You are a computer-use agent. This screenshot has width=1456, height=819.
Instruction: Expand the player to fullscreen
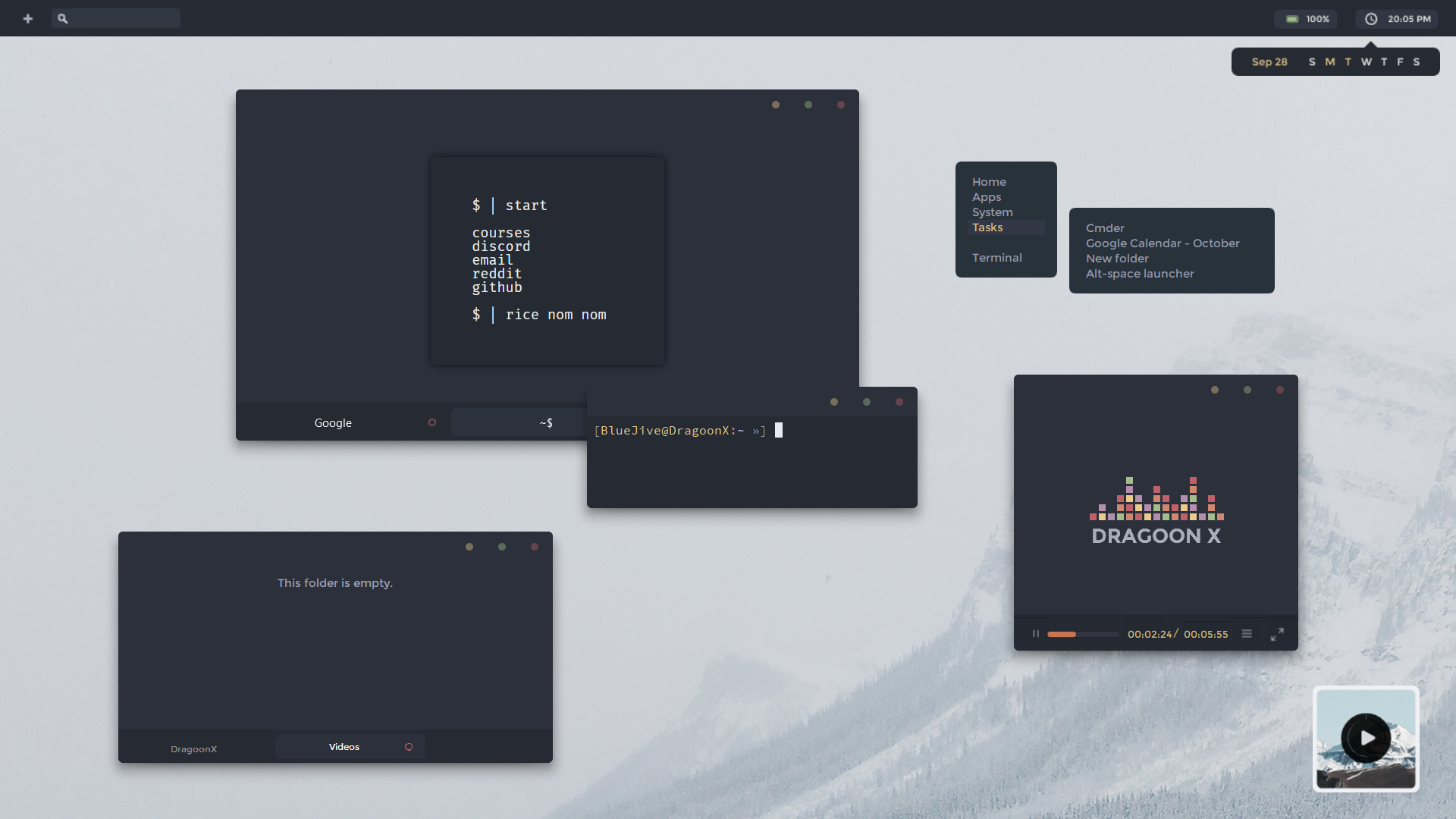1277,634
